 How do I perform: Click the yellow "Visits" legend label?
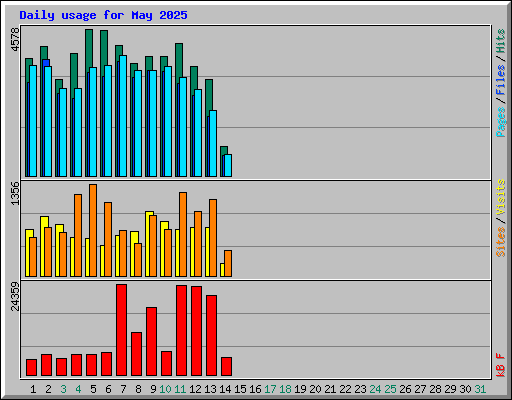click(500, 197)
